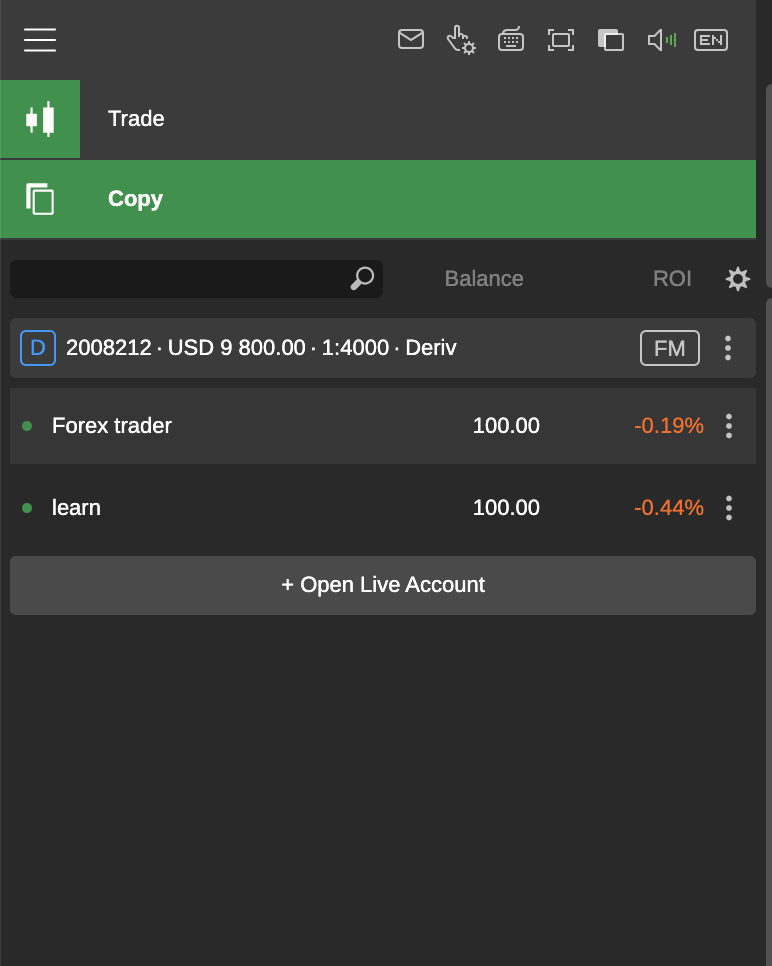Open the mail inbox icon

coord(411,40)
